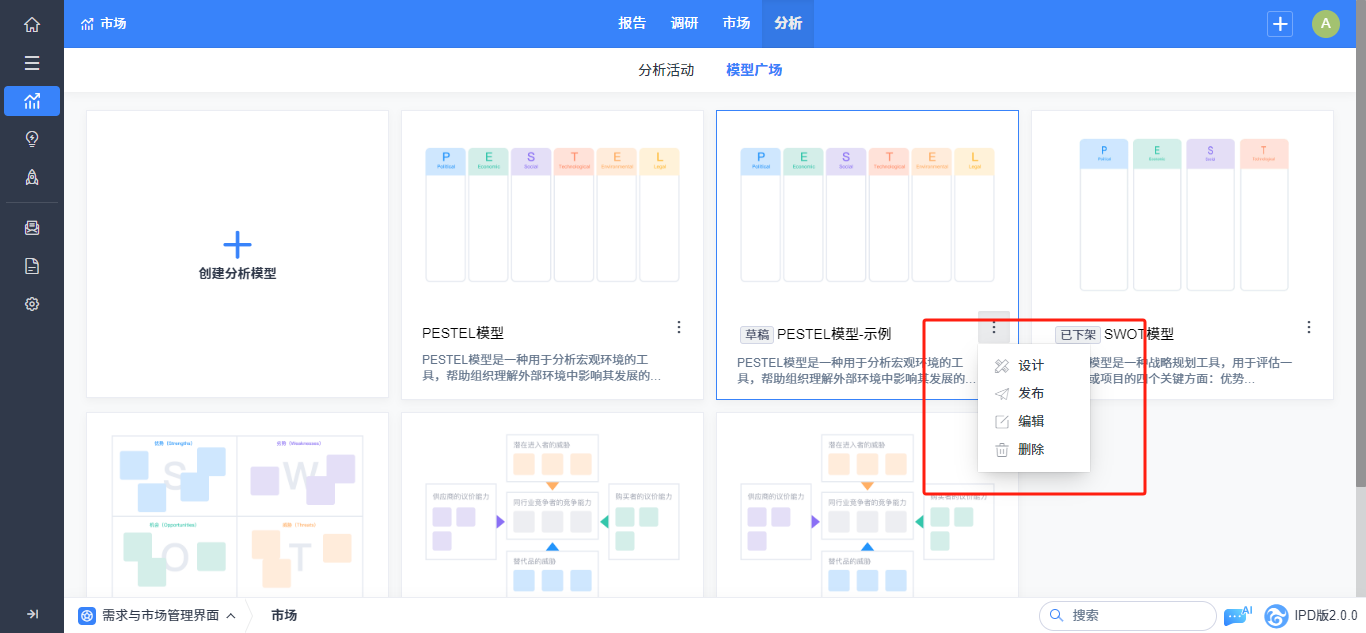Choose 发布 from the context menu
Screen dimensions: 1366x633
tap(1030, 394)
